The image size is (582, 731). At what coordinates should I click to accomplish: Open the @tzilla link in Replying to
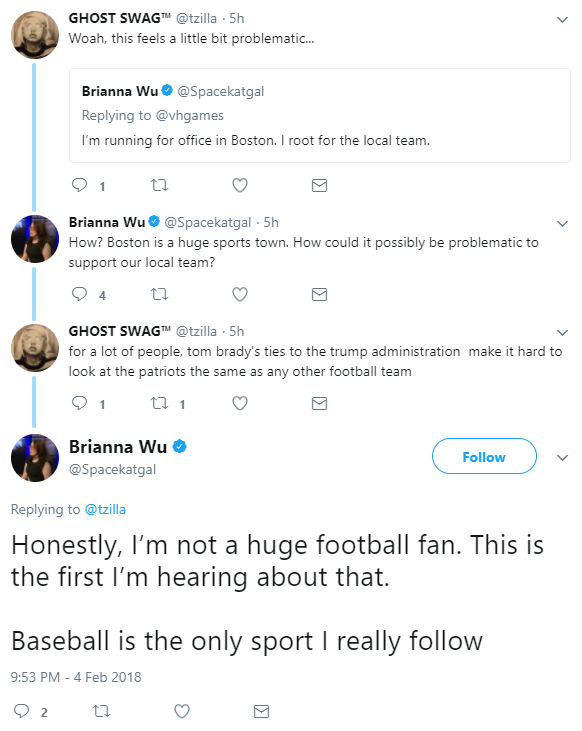(105, 509)
